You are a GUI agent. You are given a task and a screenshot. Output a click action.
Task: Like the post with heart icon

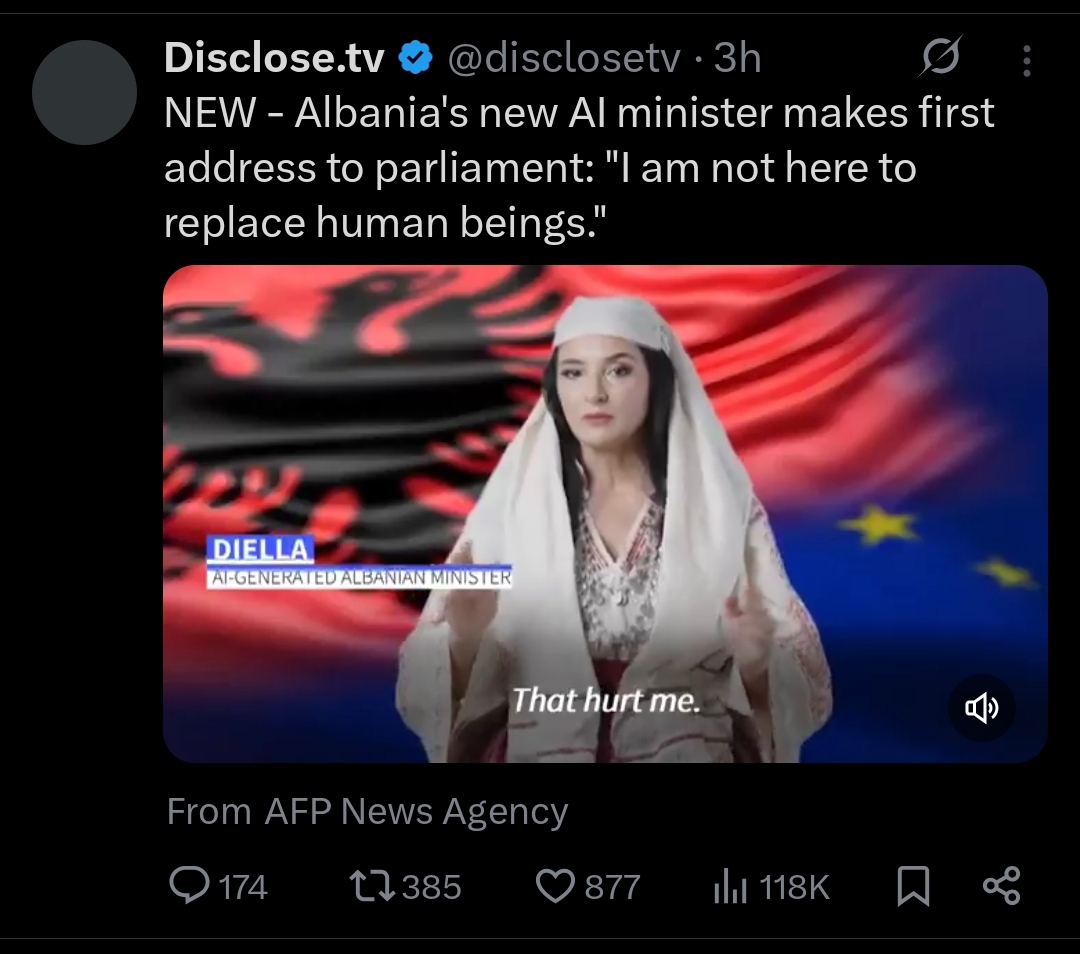coord(555,886)
